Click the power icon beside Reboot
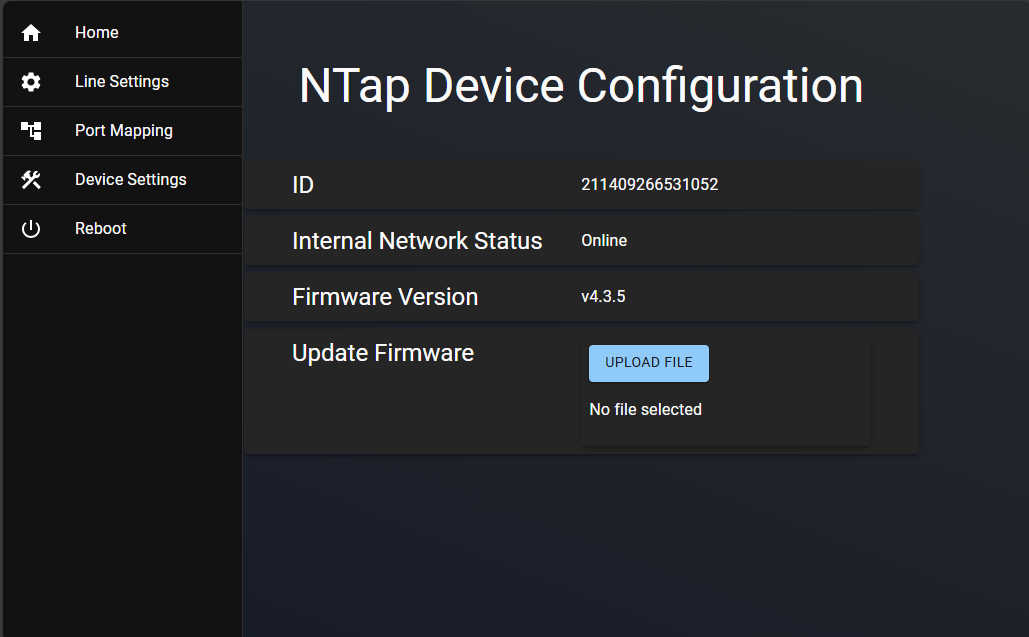 tap(31, 229)
